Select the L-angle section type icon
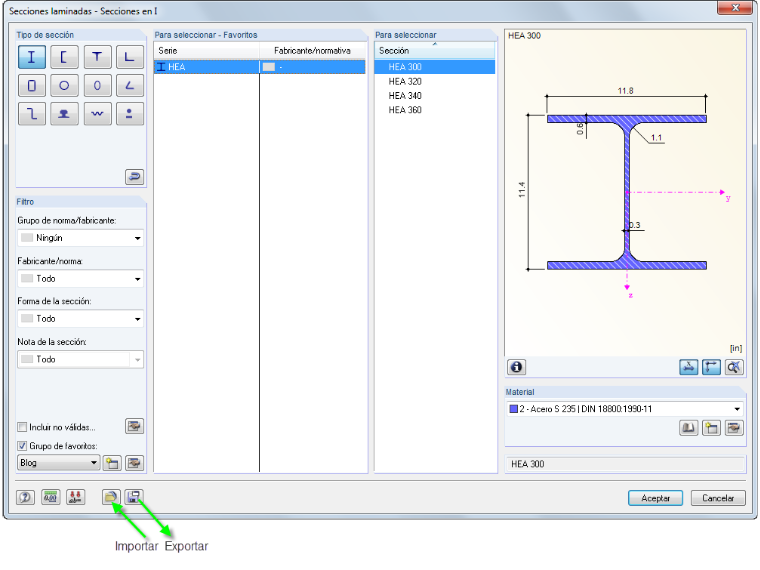Screen dimensions: 760x570 click(x=129, y=57)
